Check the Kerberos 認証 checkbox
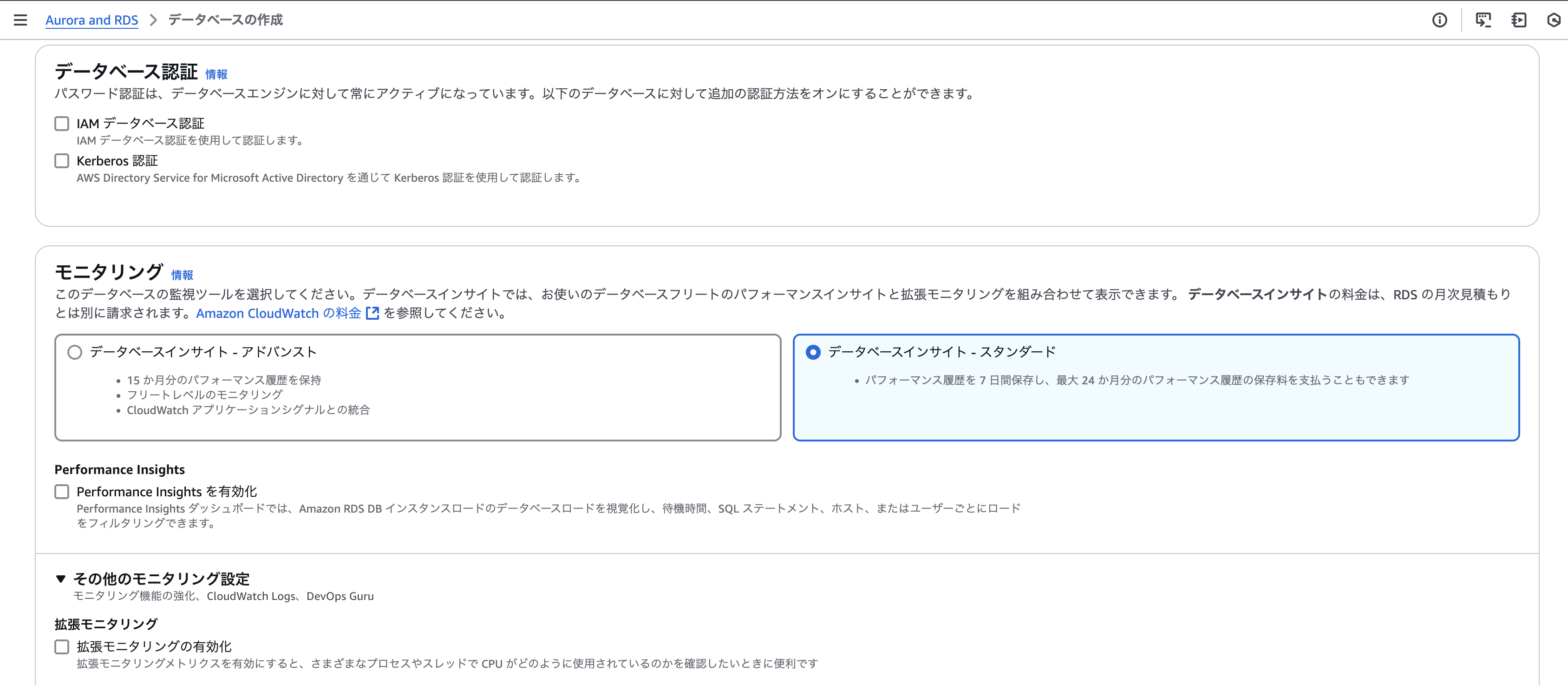1568x685 pixels. coord(62,161)
